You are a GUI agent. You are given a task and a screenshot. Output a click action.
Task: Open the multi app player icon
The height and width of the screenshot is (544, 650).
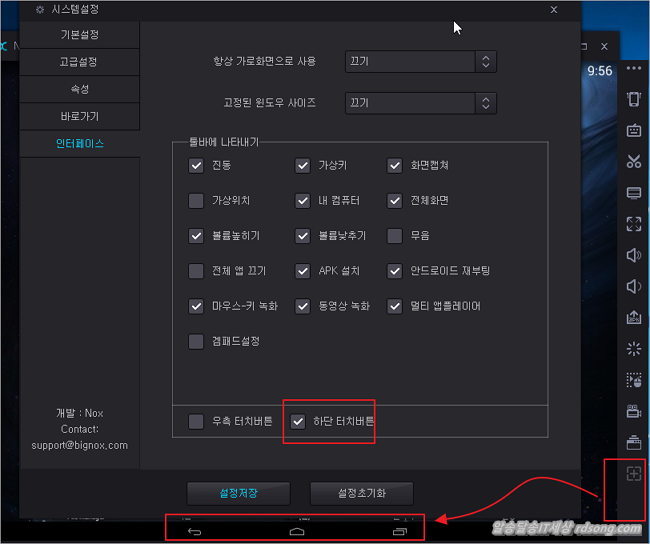click(633, 442)
